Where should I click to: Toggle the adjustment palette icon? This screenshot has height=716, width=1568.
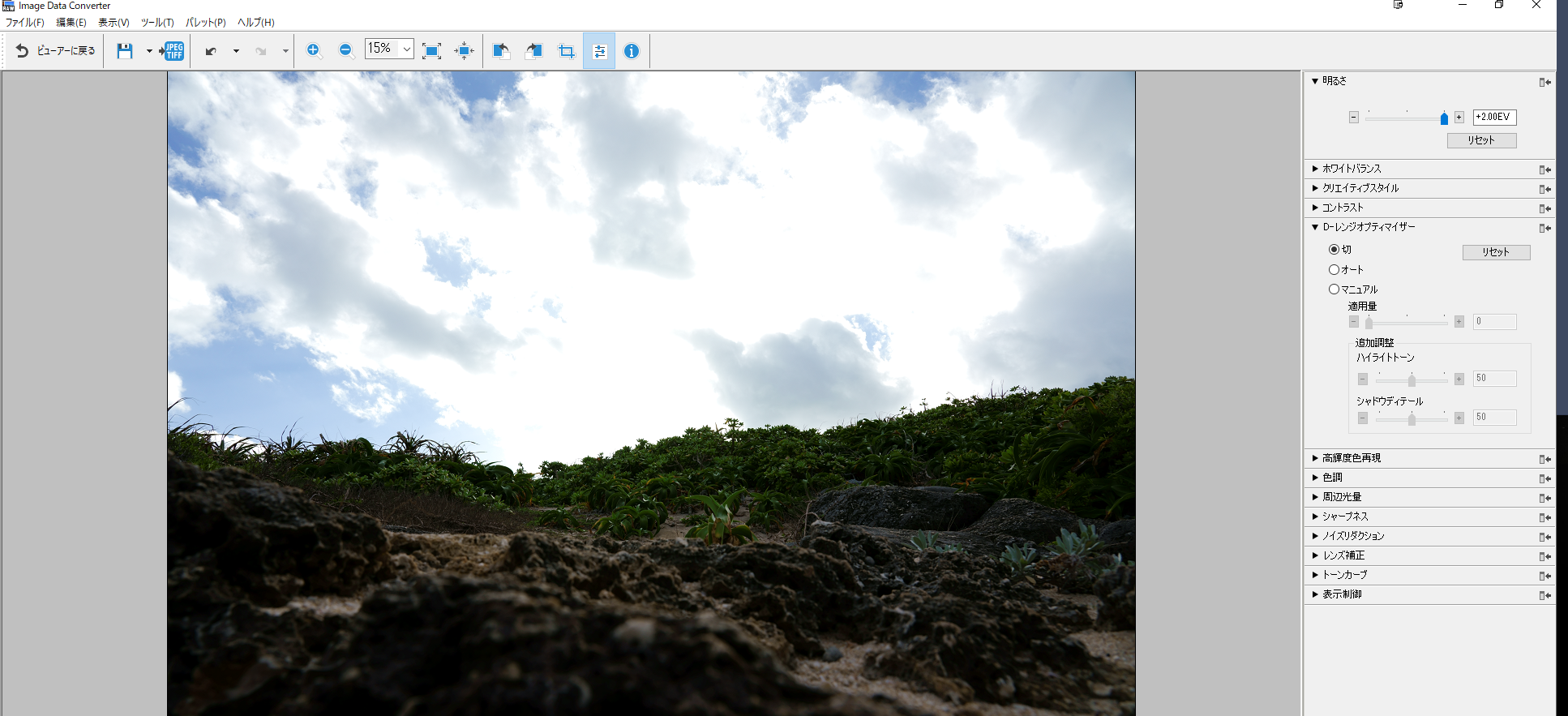point(599,51)
